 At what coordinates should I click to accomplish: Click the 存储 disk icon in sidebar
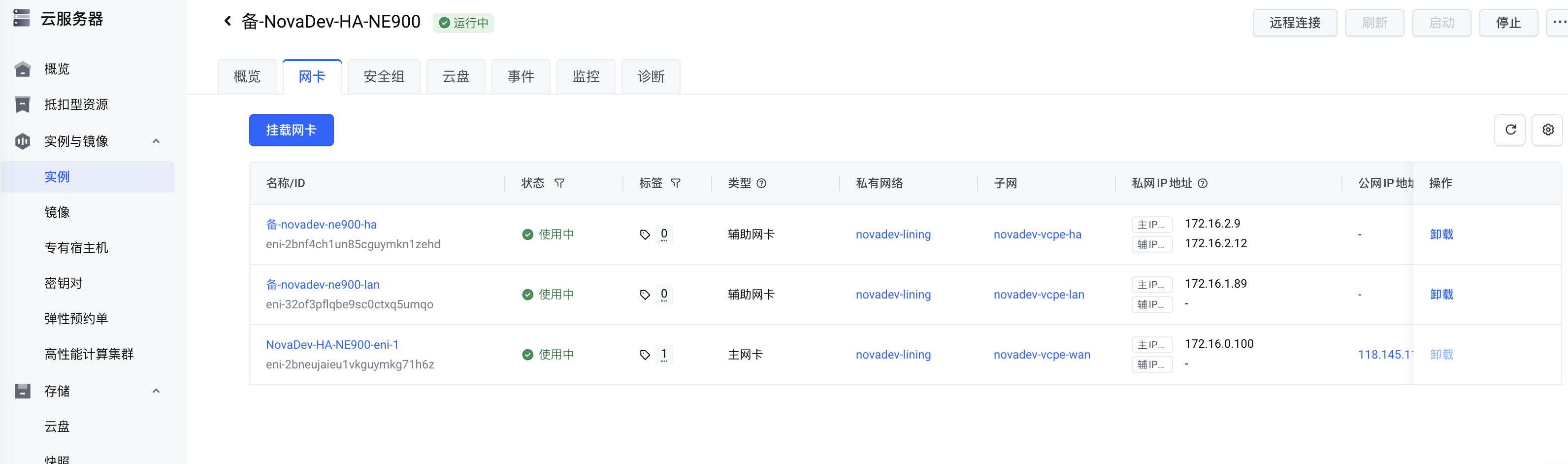tap(23, 391)
